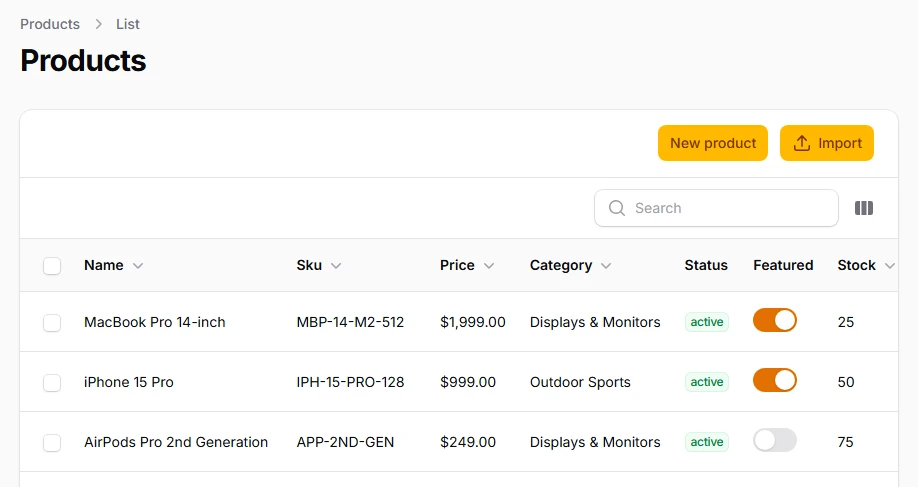This screenshot has width=918, height=487.
Task: Toggle the select-all checkbox in table header
Action: [x=52, y=266]
